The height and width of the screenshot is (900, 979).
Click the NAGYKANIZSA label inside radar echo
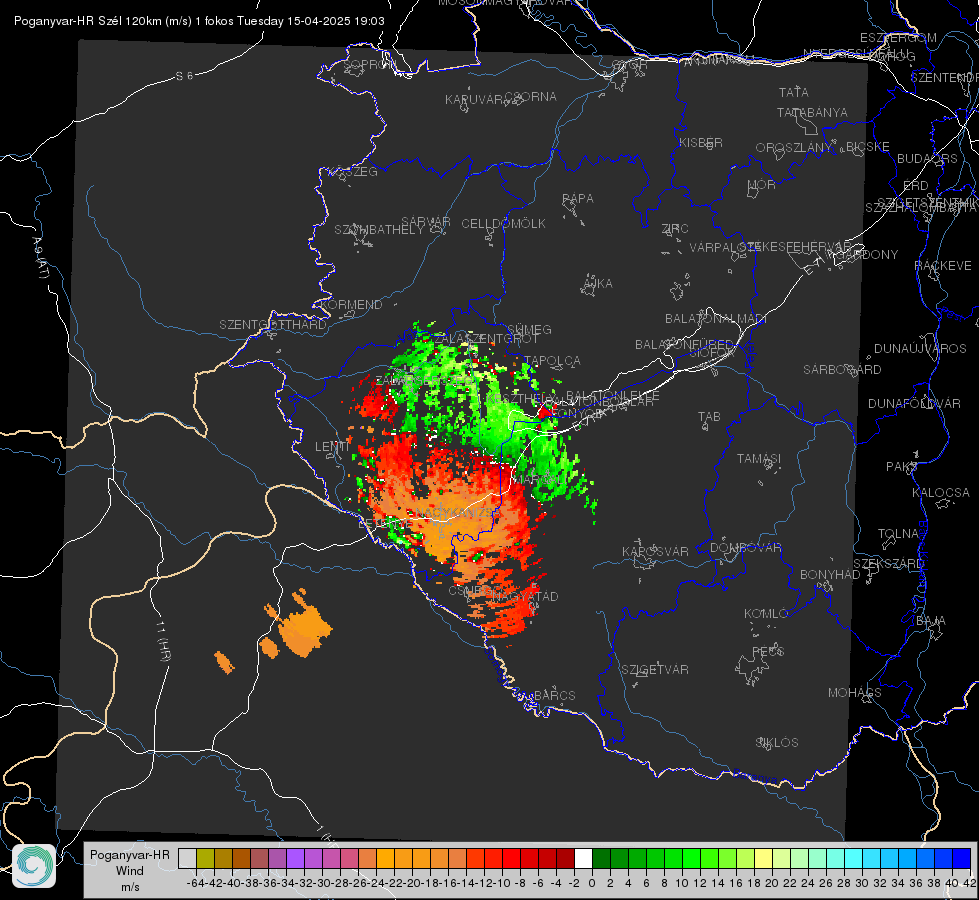click(456, 513)
